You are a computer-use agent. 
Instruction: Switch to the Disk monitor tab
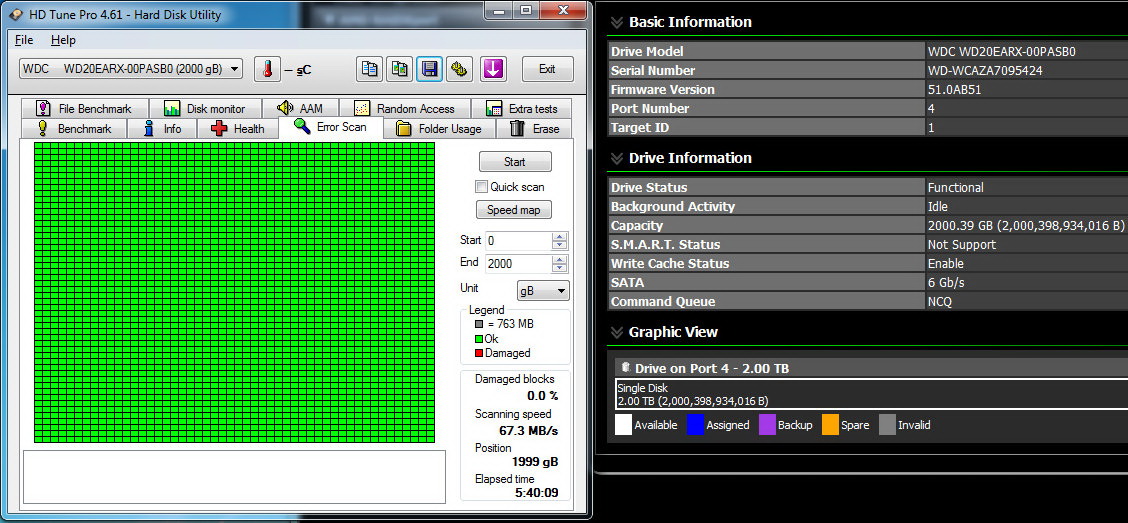point(205,109)
